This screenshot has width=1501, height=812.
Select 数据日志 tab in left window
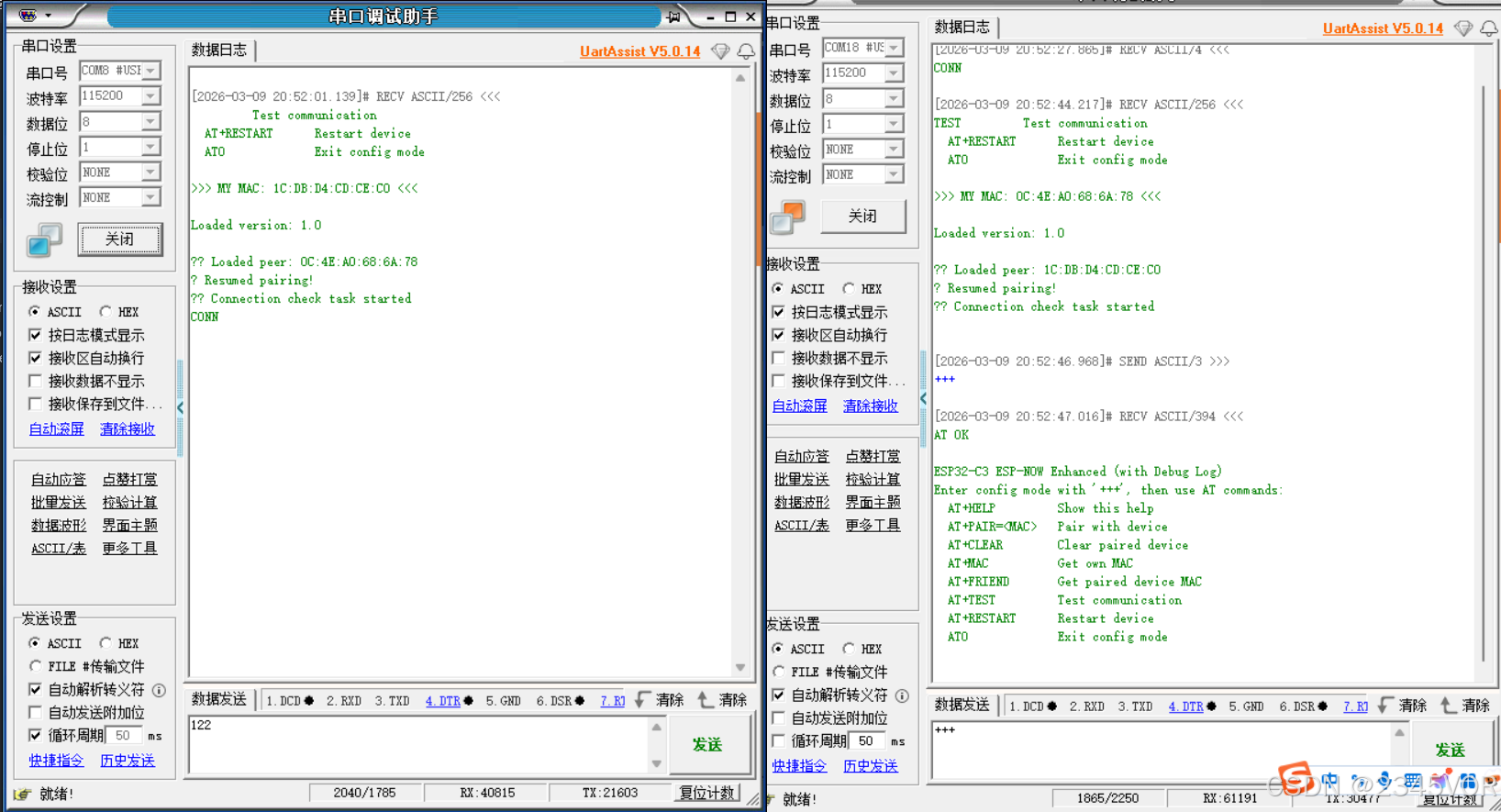219,50
